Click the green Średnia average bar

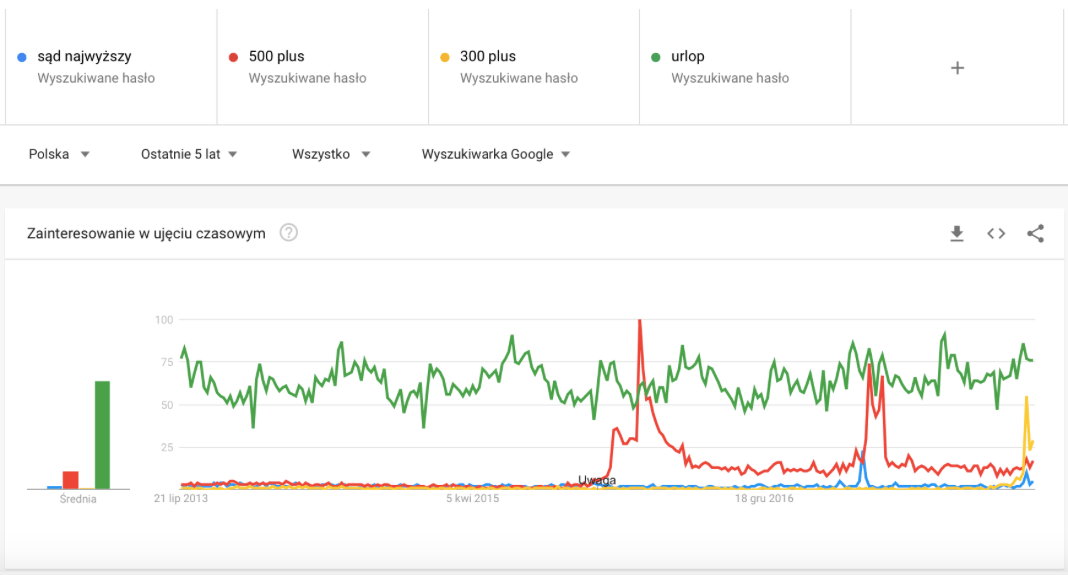(102, 435)
